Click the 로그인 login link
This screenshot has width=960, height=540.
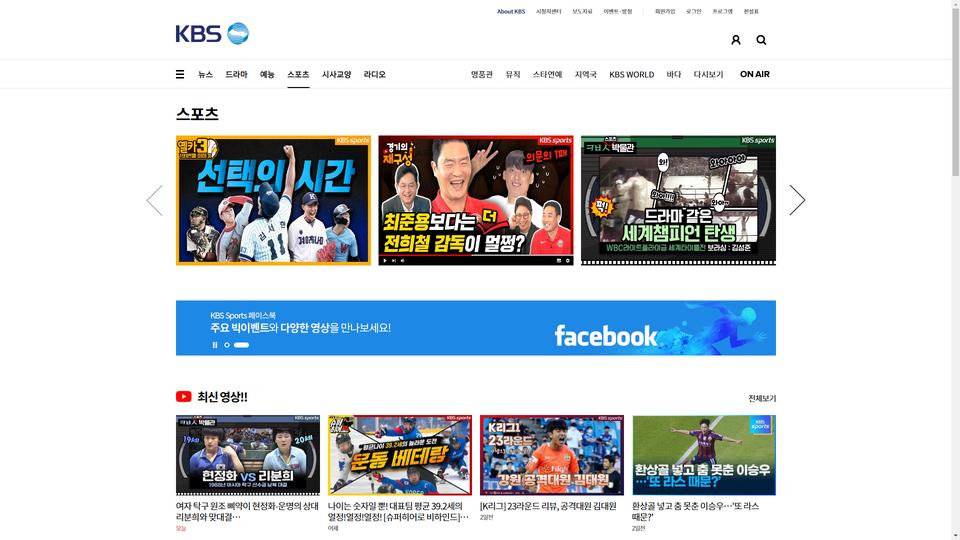694,11
